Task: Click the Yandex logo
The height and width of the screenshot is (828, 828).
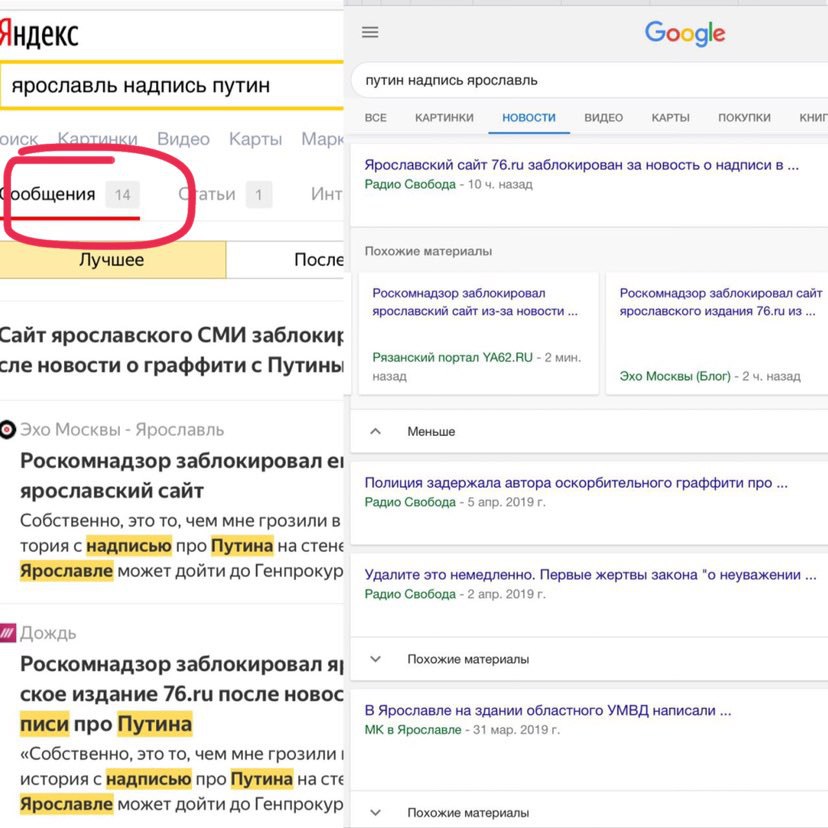Action: pos(39,34)
